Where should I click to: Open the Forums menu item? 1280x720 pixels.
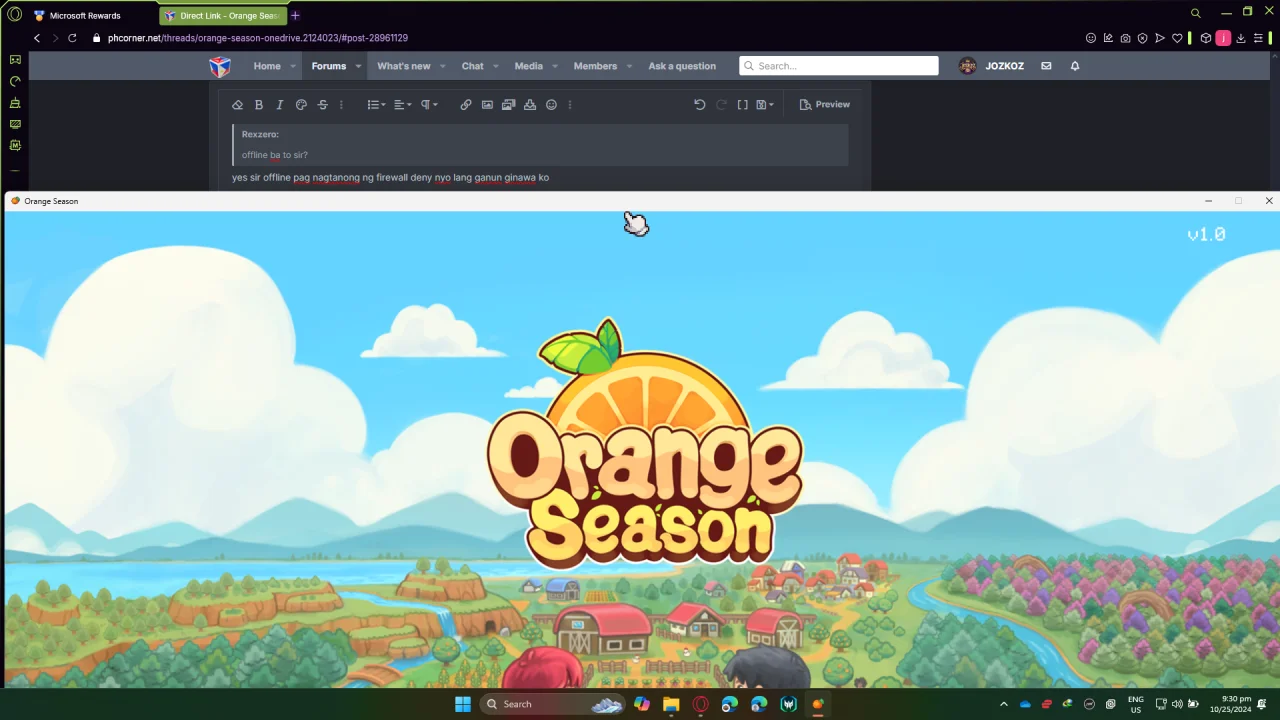[329, 66]
